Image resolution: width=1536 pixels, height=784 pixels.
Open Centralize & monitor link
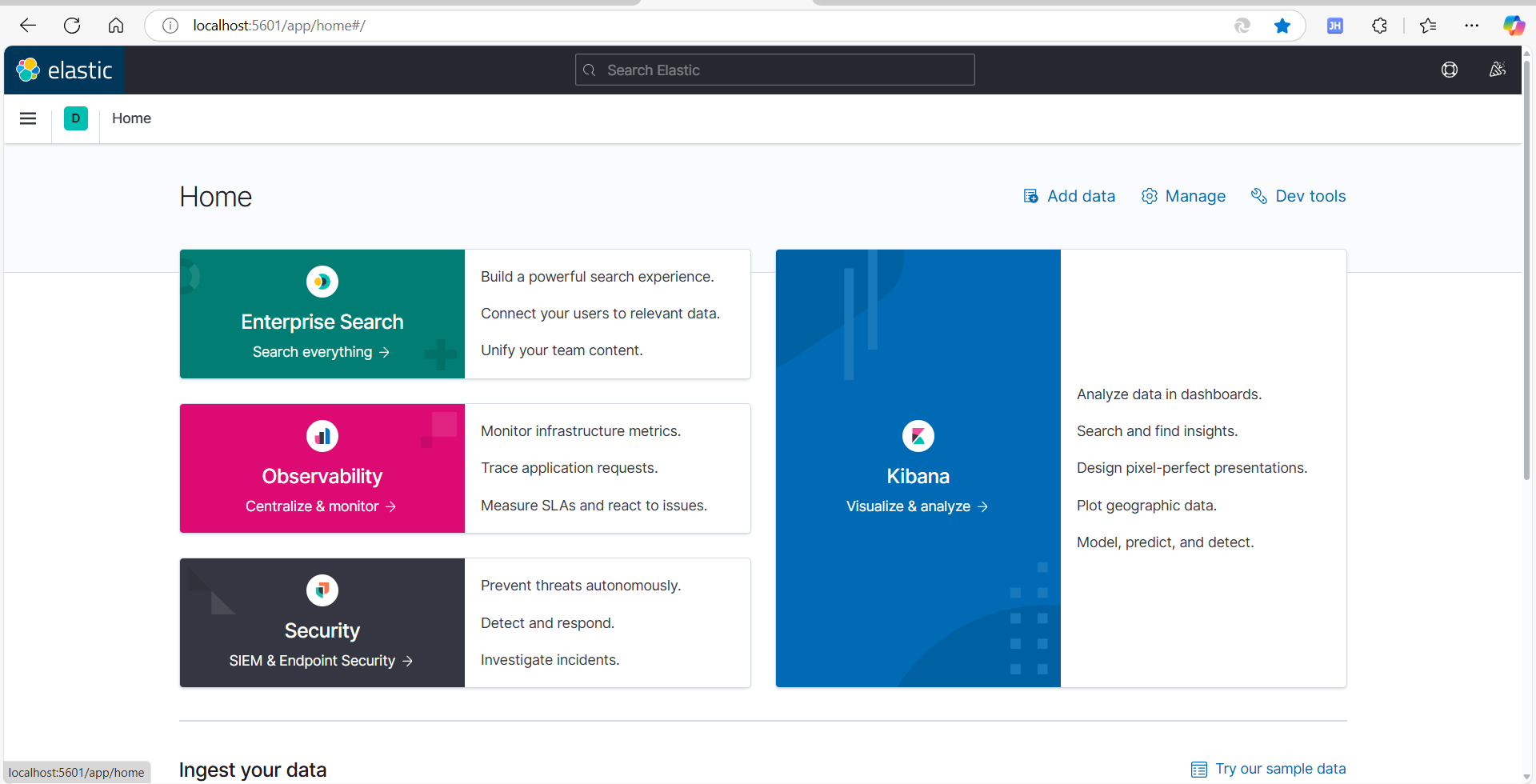pos(322,506)
